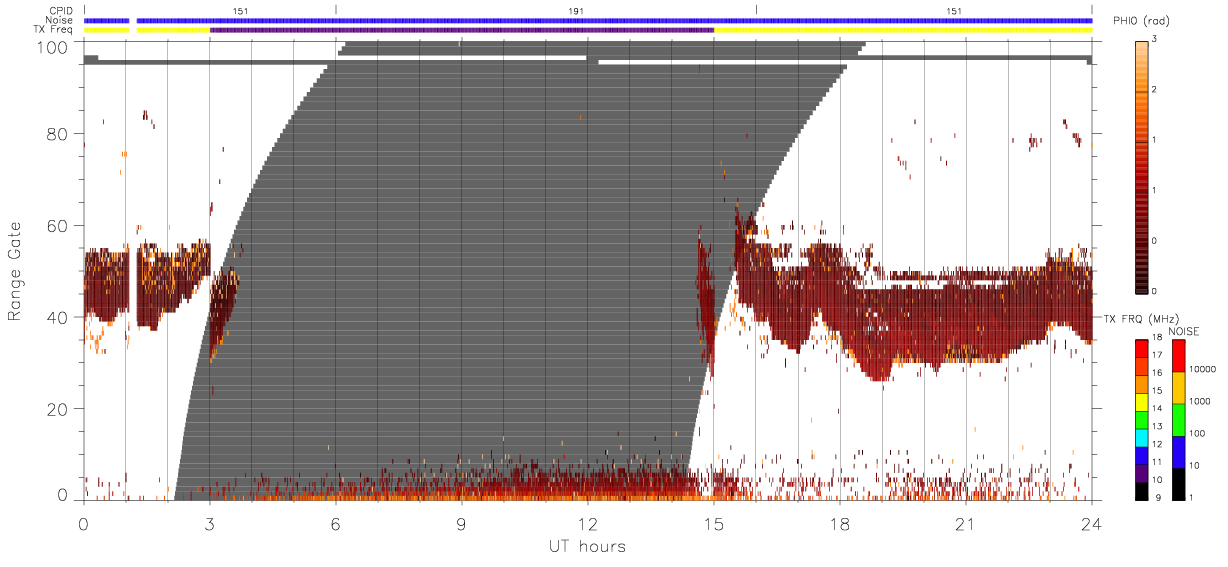Click the UT hours x-axis title
Image resolution: width=1228 pixels, height=567 pixels.
coord(586,546)
